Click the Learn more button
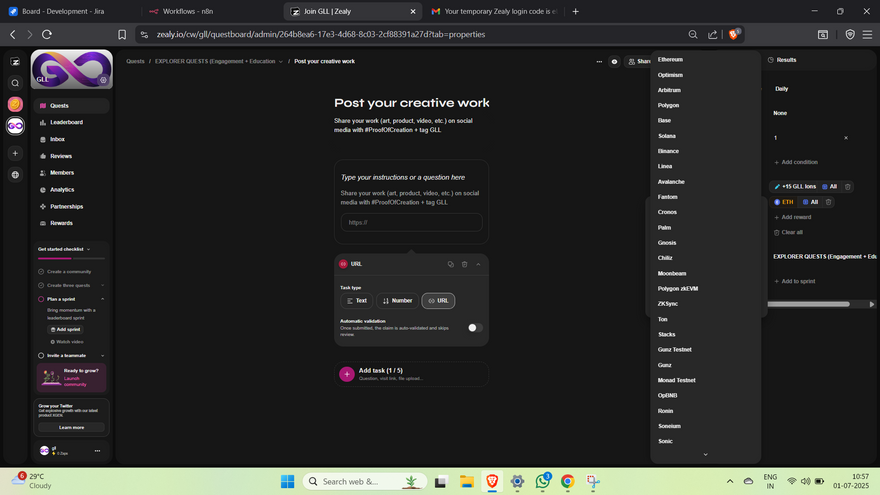The image size is (880, 495). [72, 427]
